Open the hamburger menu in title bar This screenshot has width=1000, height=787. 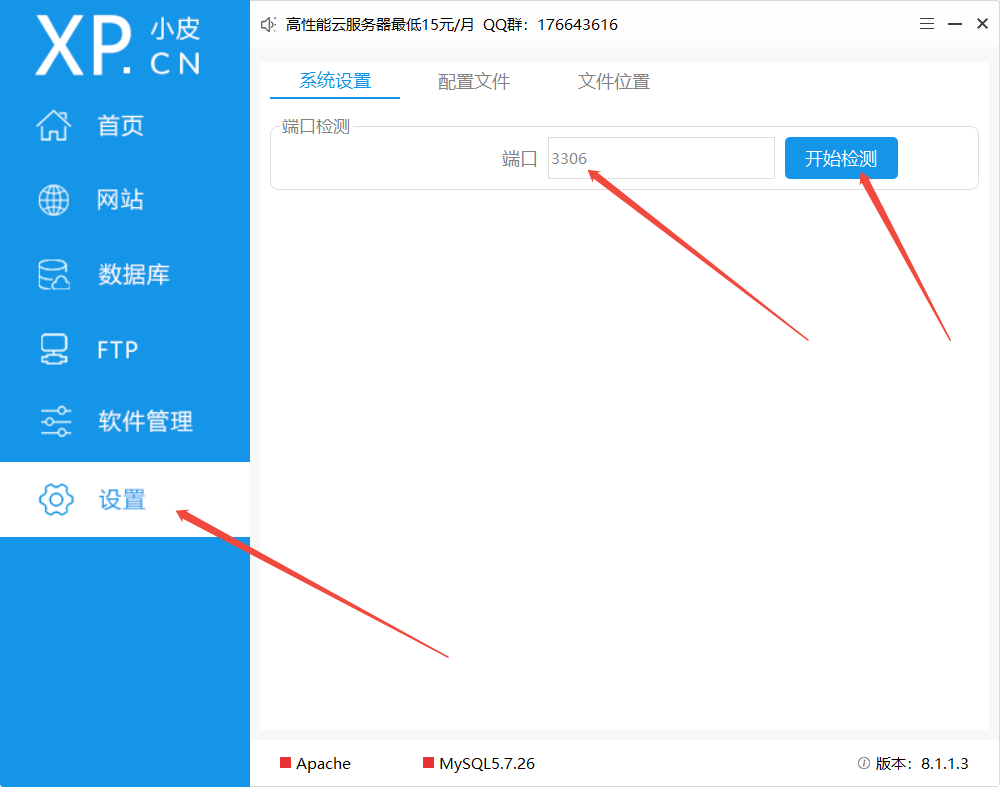point(927,24)
